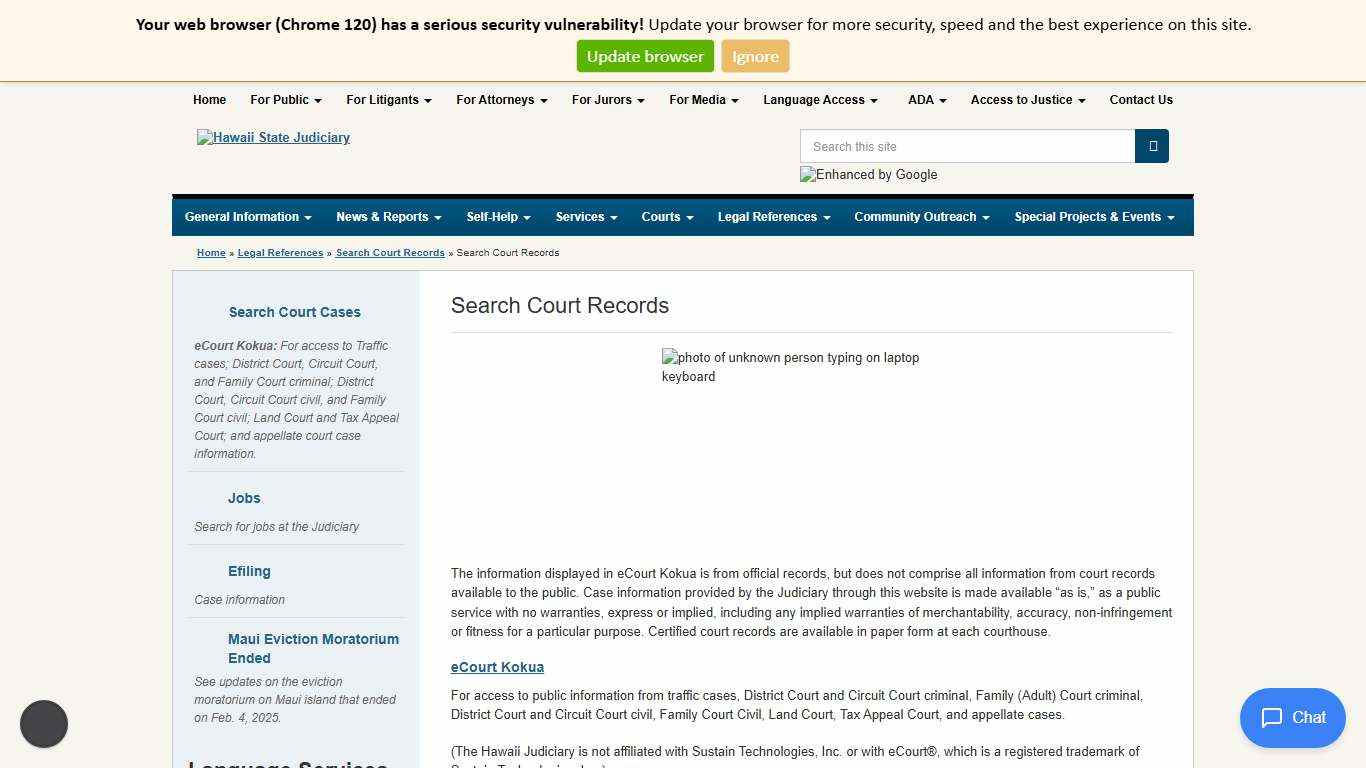Open the Courts dropdown
This screenshot has width=1366, height=768.
(666, 216)
